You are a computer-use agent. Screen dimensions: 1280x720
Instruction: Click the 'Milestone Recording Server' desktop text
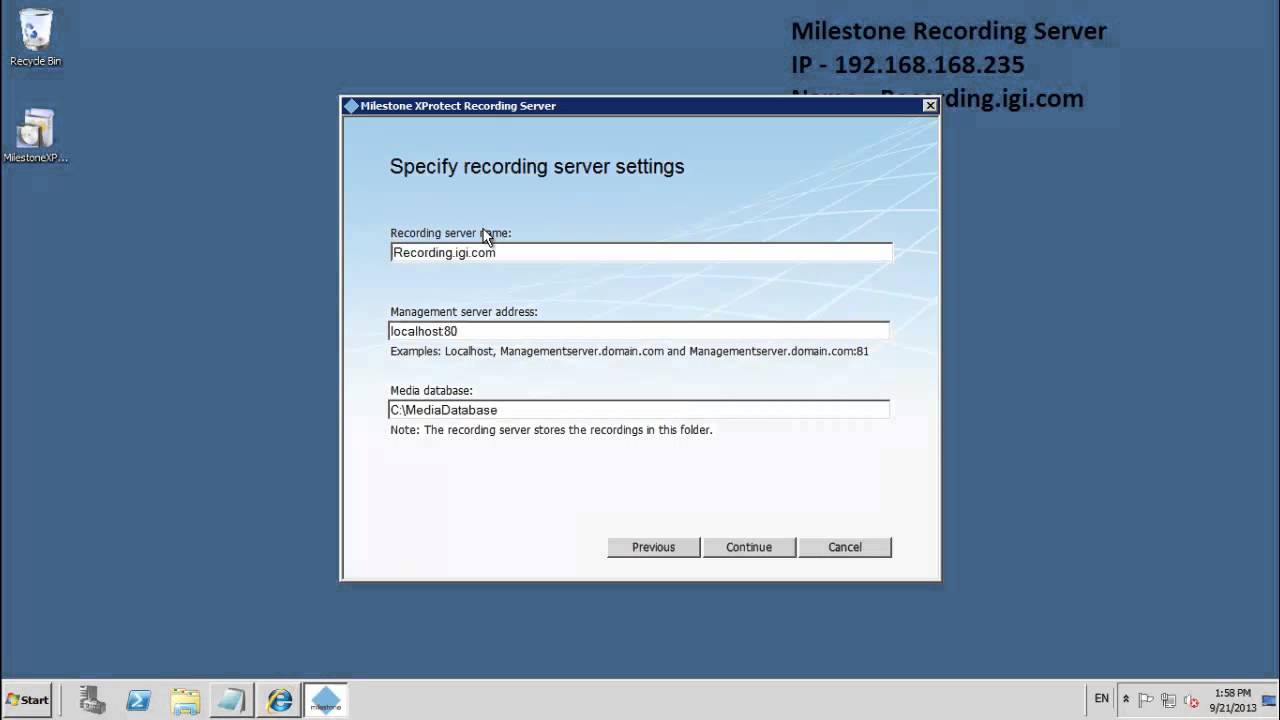(x=949, y=31)
